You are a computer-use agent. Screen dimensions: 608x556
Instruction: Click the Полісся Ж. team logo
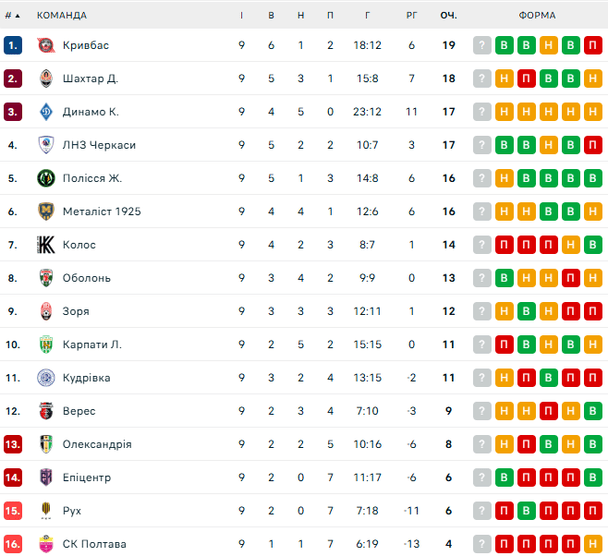[x=45, y=178]
